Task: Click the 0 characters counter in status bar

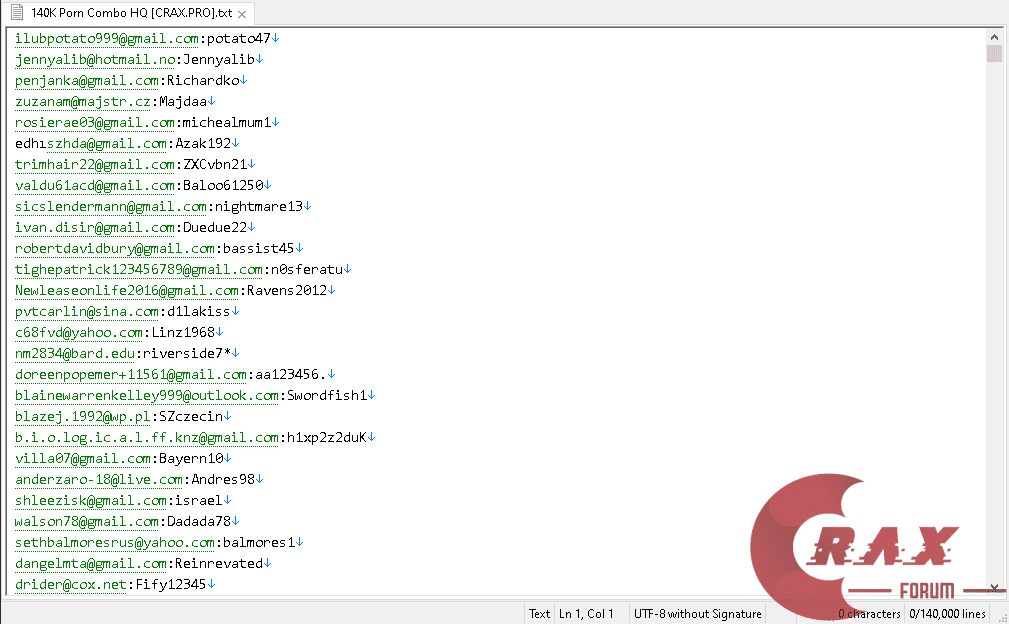Action: [869, 614]
